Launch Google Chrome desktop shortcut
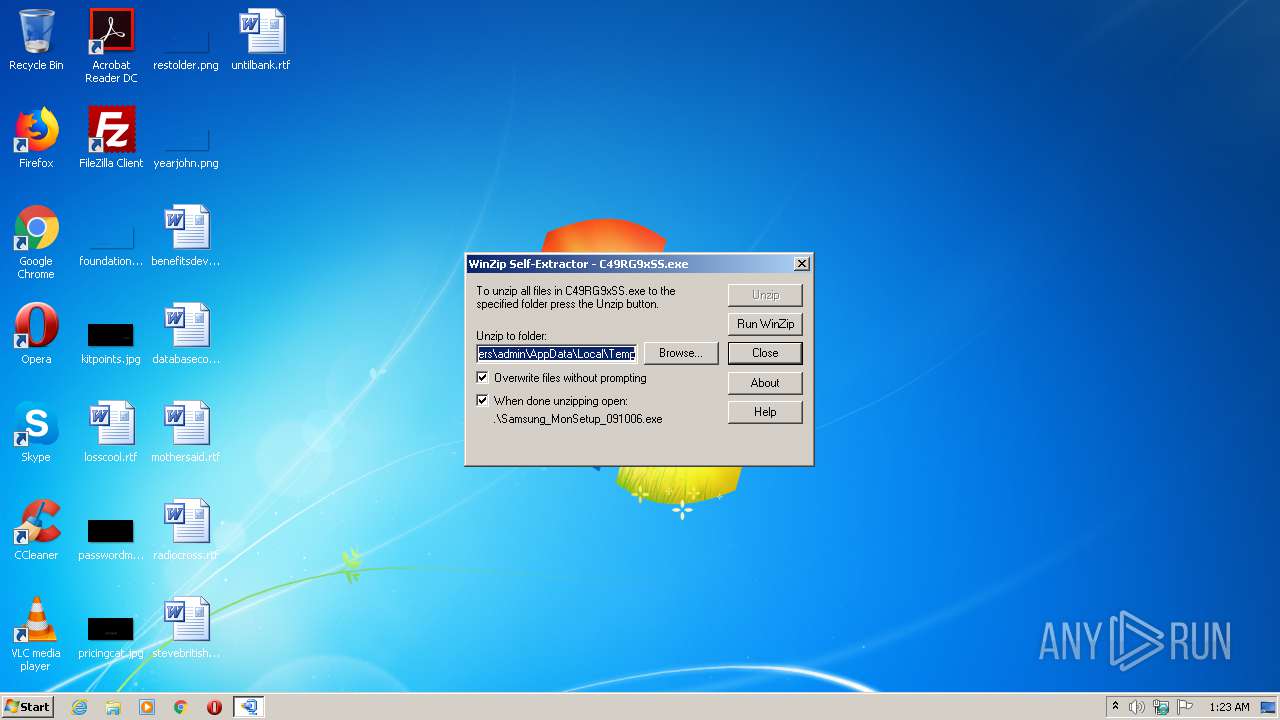 tap(36, 242)
